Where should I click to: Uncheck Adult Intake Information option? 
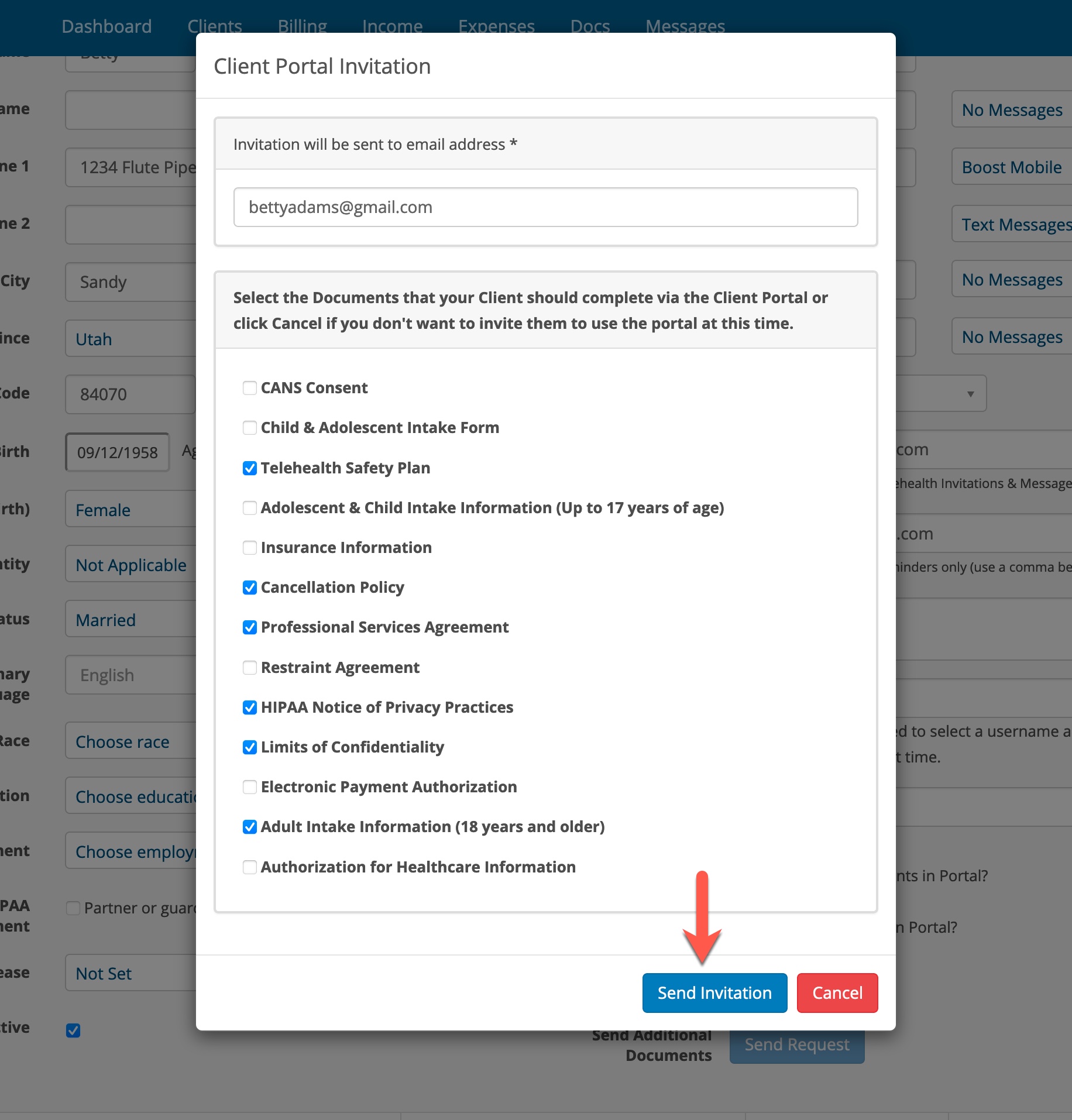click(250, 827)
